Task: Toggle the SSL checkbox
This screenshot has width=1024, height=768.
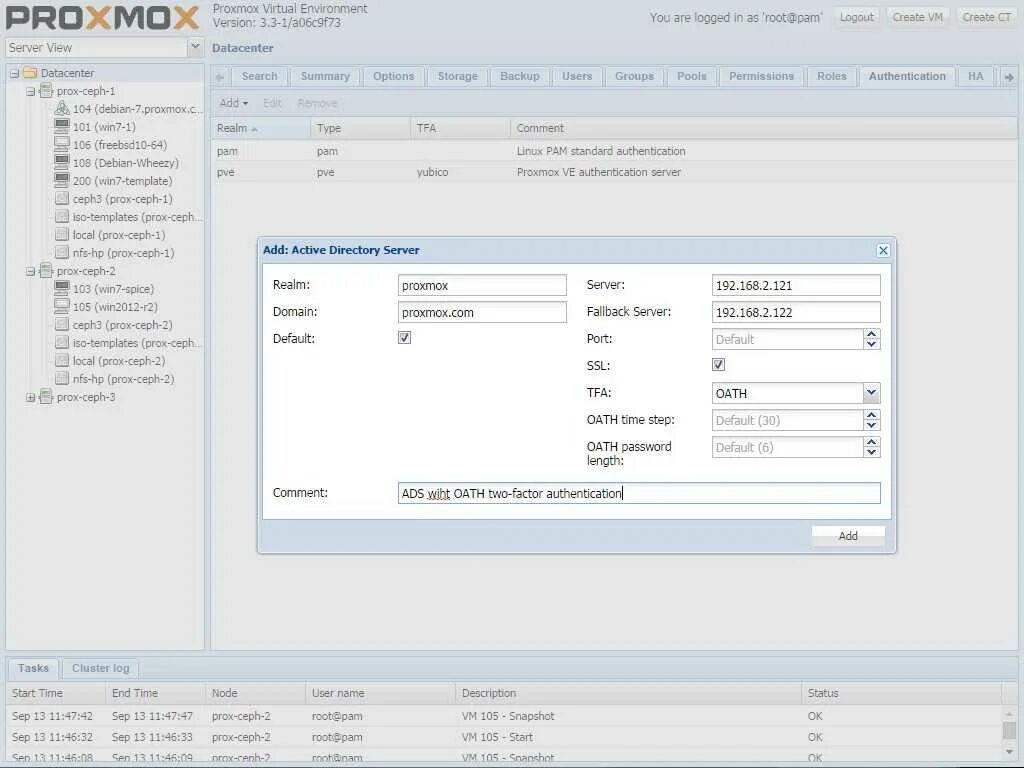Action: pos(718,364)
